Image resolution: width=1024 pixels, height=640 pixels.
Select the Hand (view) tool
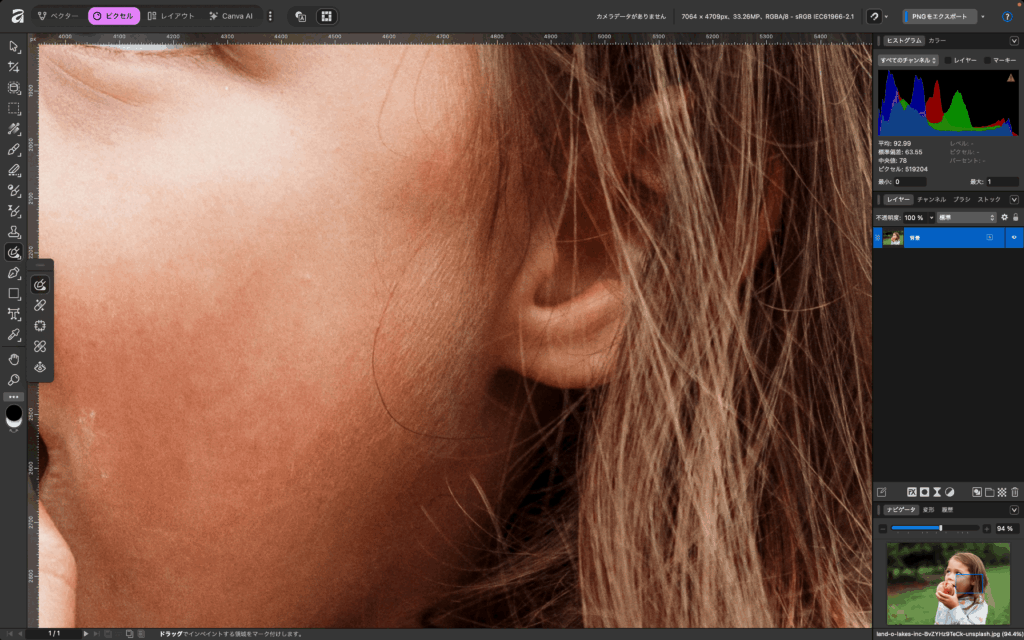tap(14, 358)
